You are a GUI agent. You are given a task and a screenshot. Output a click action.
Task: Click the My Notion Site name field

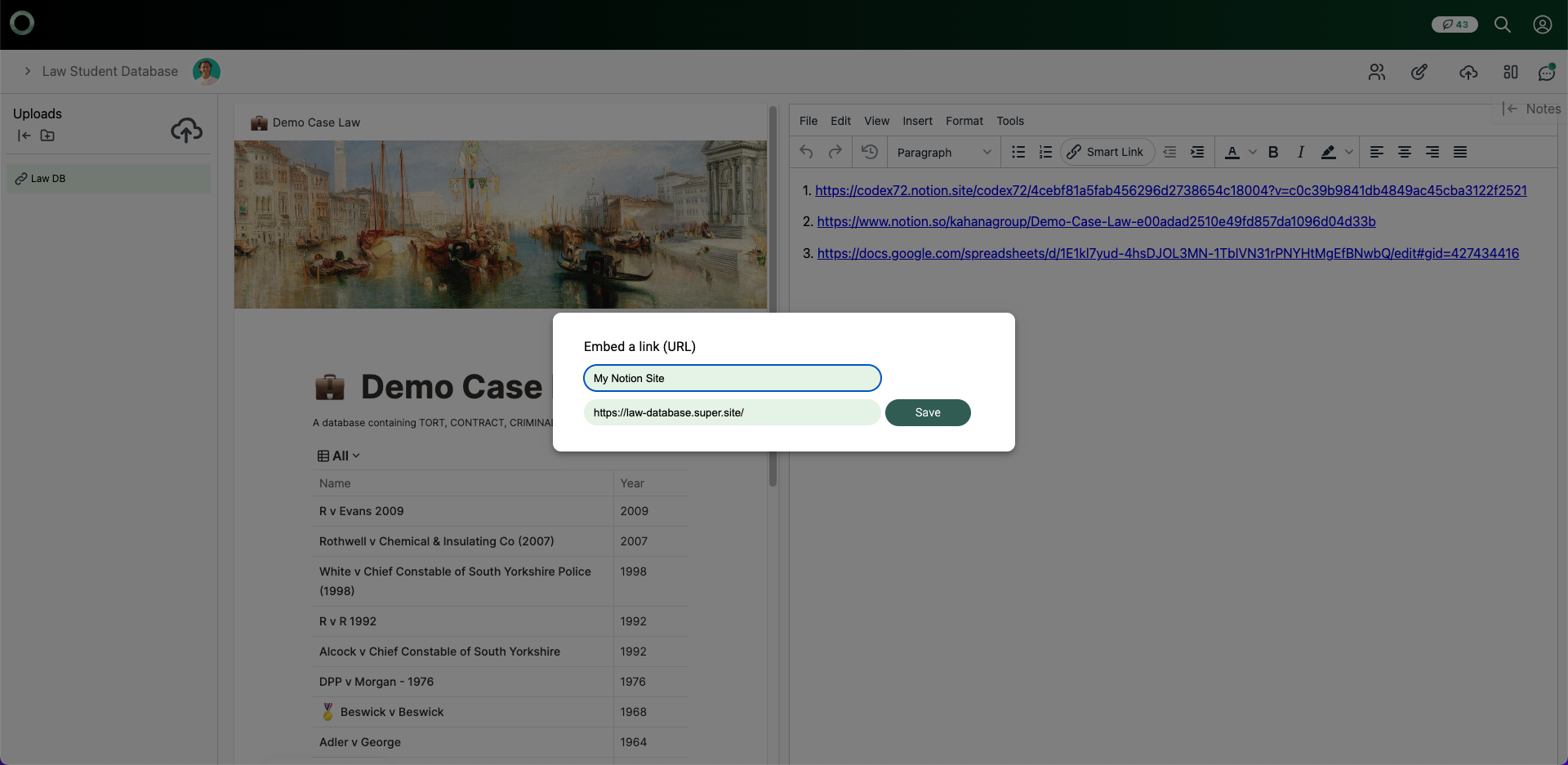(x=733, y=378)
